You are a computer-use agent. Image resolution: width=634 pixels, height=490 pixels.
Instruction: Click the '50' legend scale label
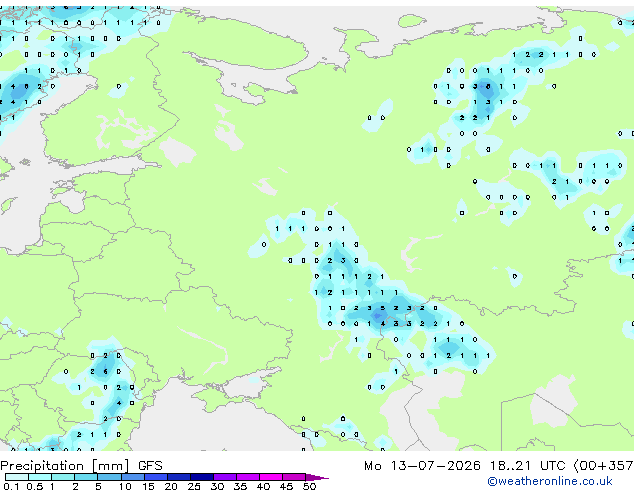pyautogui.click(x=309, y=486)
